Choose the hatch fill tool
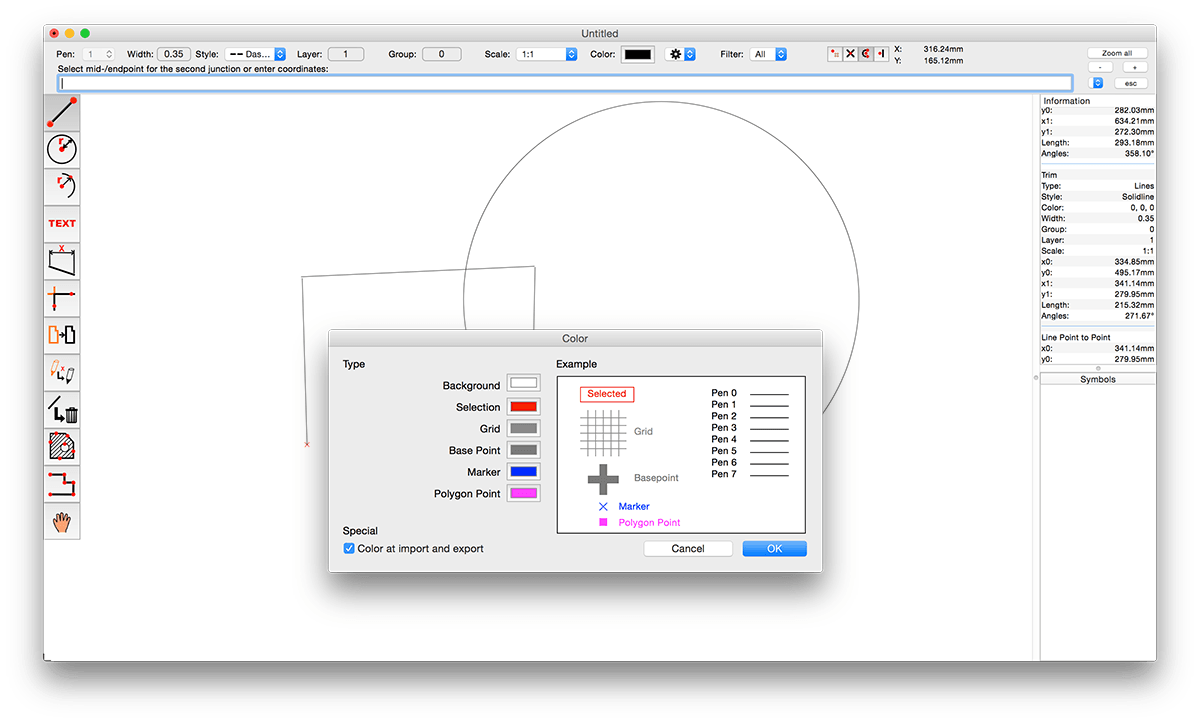Viewport: 1200px width, 723px height. (62, 446)
